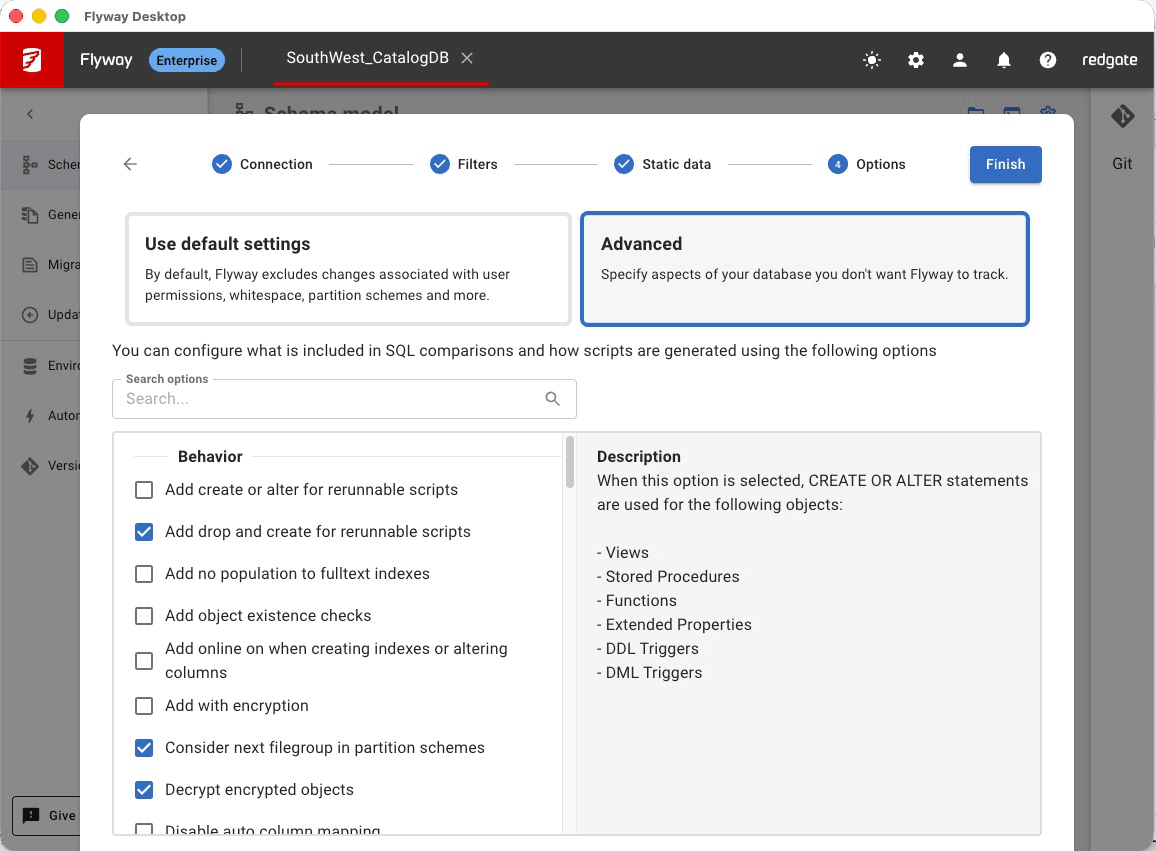This screenshot has width=1156, height=851.
Task: Uncheck Consider next filegroup in partition schemes
Action: click(144, 748)
